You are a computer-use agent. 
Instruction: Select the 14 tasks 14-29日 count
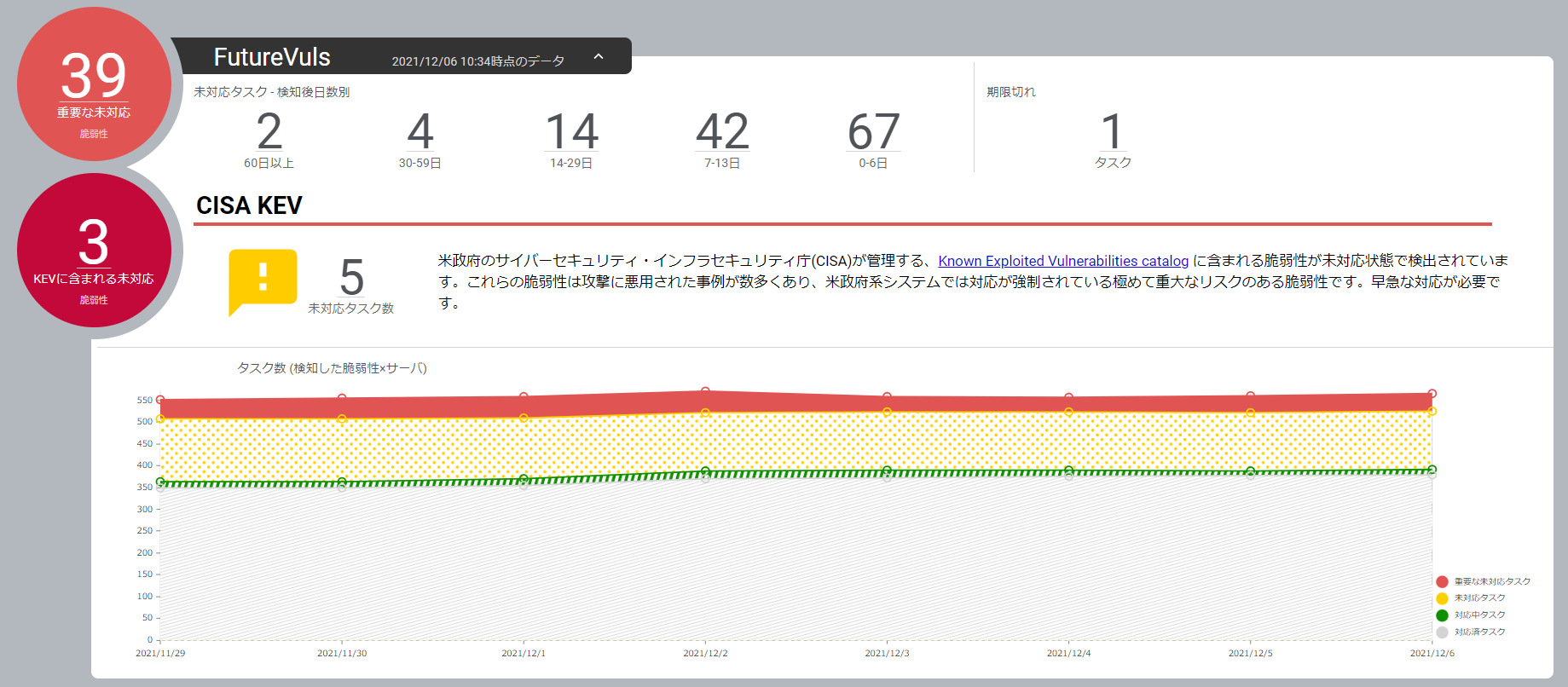tap(571, 131)
